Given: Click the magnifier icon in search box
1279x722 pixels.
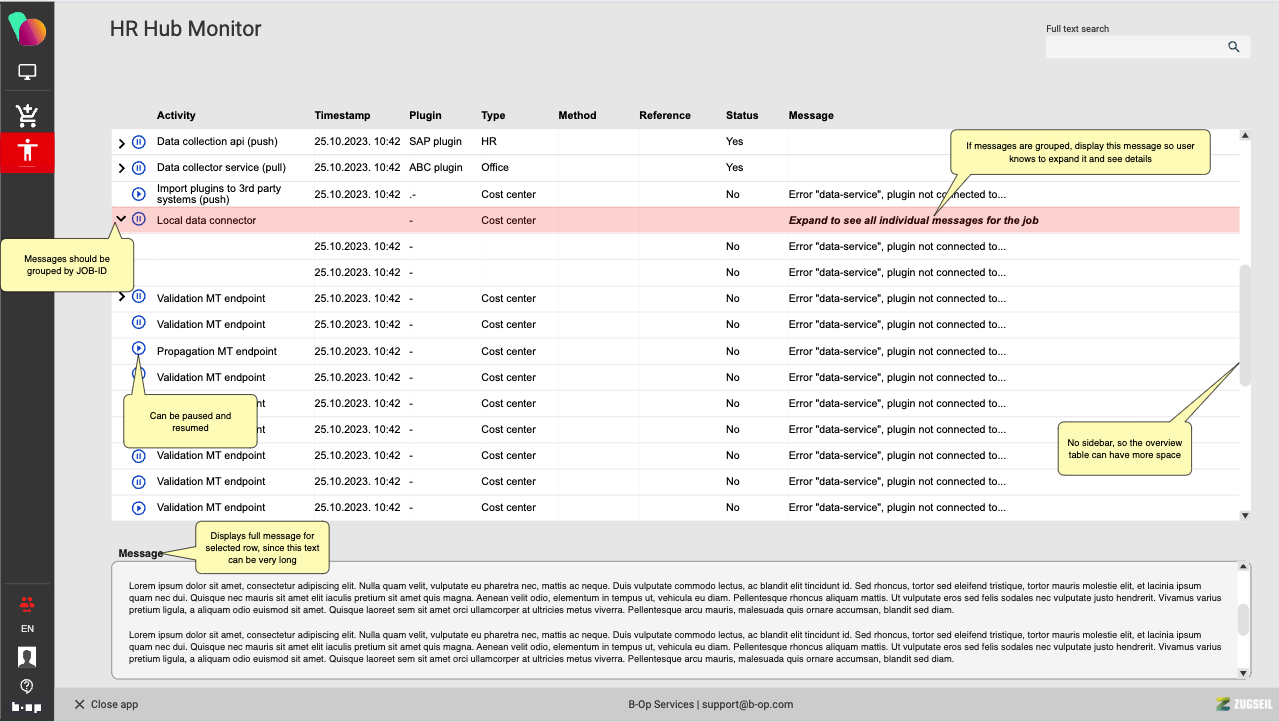Looking at the screenshot, I should [1234, 47].
